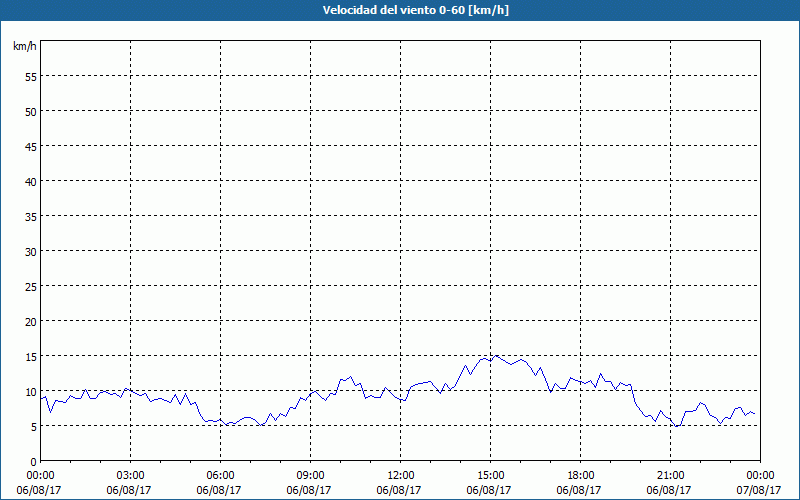Click the 12:00 time axis label
The width and height of the screenshot is (800, 500).
pyautogui.click(x=401, y=475)
